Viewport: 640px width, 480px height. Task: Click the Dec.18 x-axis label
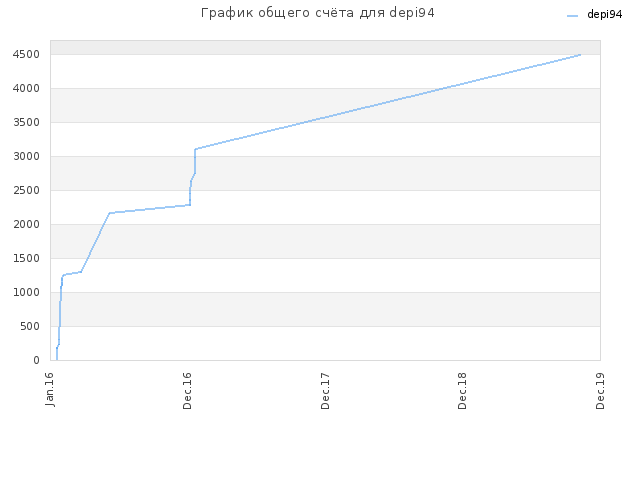pyautogui.click(x=462, y=391)
